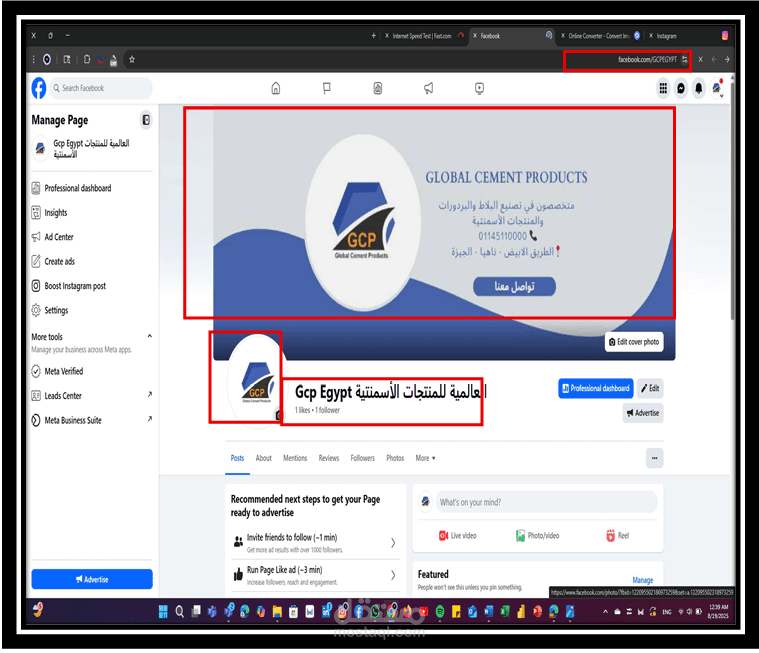The height and width of the screenshot is (653, 759).
Task: Expand the More tab dropdown
Action: (425, 458)
